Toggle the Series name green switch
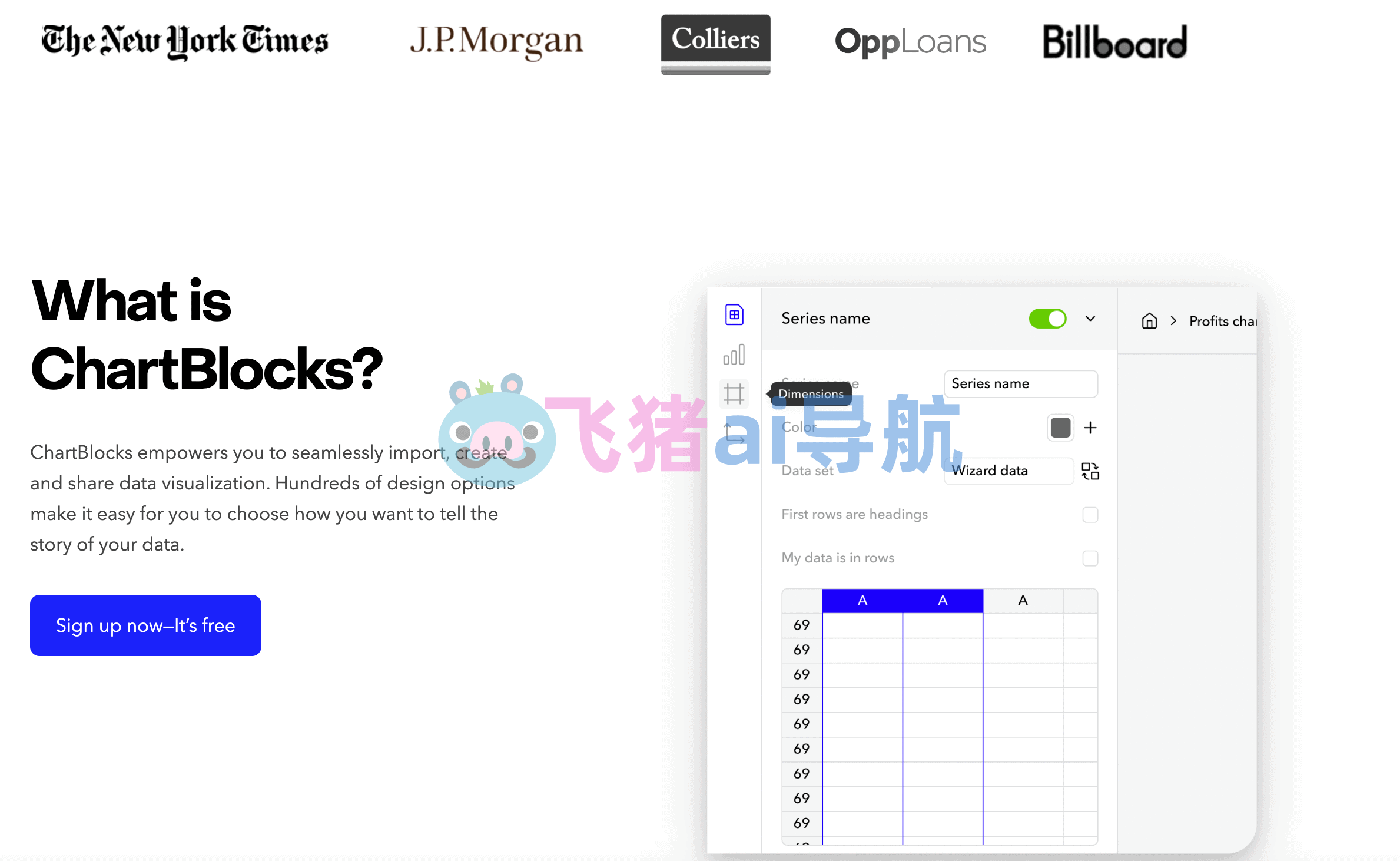Screen dimensions: 1400x861 [1047, 319]
